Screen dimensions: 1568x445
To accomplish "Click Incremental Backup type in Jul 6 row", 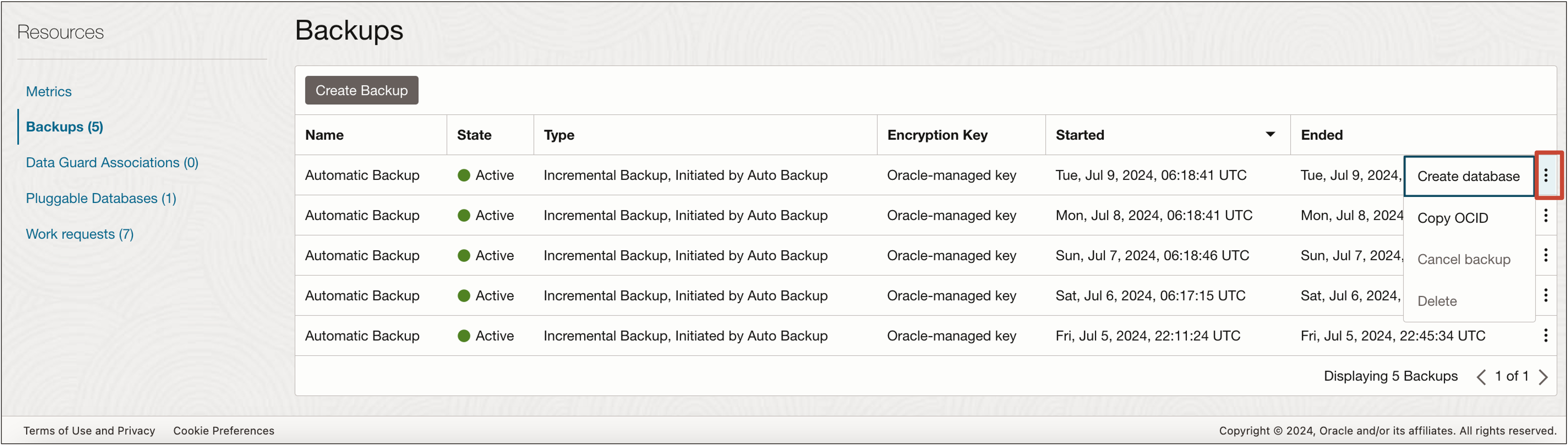I will click(x=685, y=296).
